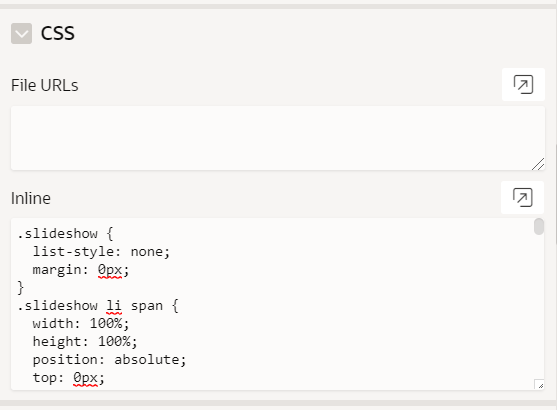This screenshot has height=410, width=557.
Task: Grab the Inline editor resize handle
Action: pos(539,385)
